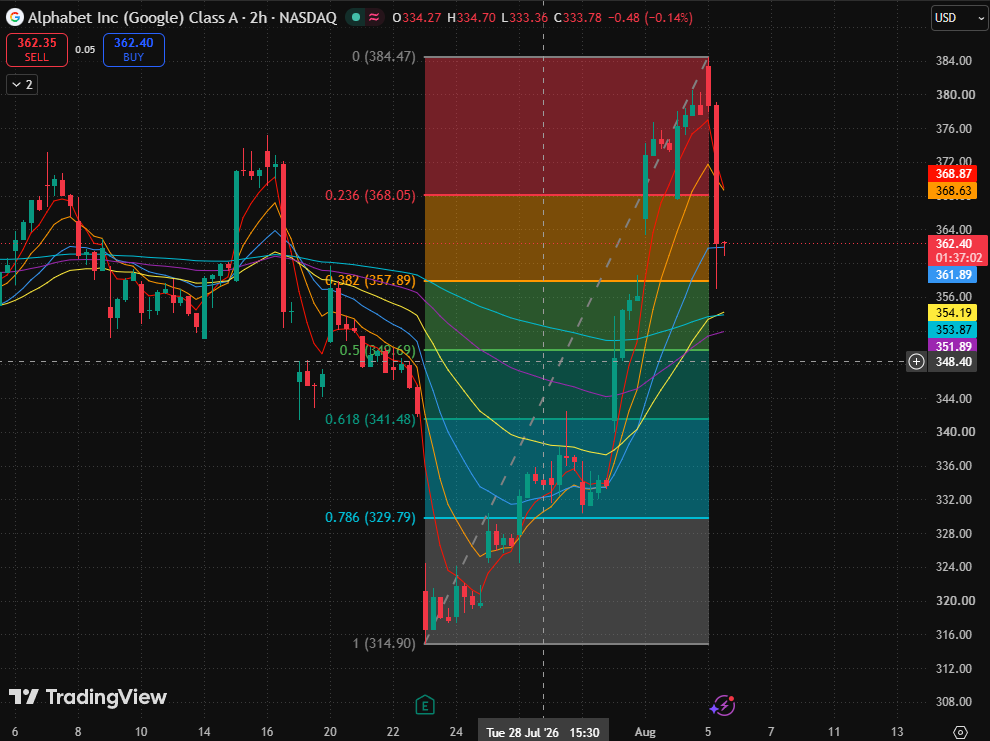Select the 0.382 (357.89) Fibonacci level label

pos(371,280)
